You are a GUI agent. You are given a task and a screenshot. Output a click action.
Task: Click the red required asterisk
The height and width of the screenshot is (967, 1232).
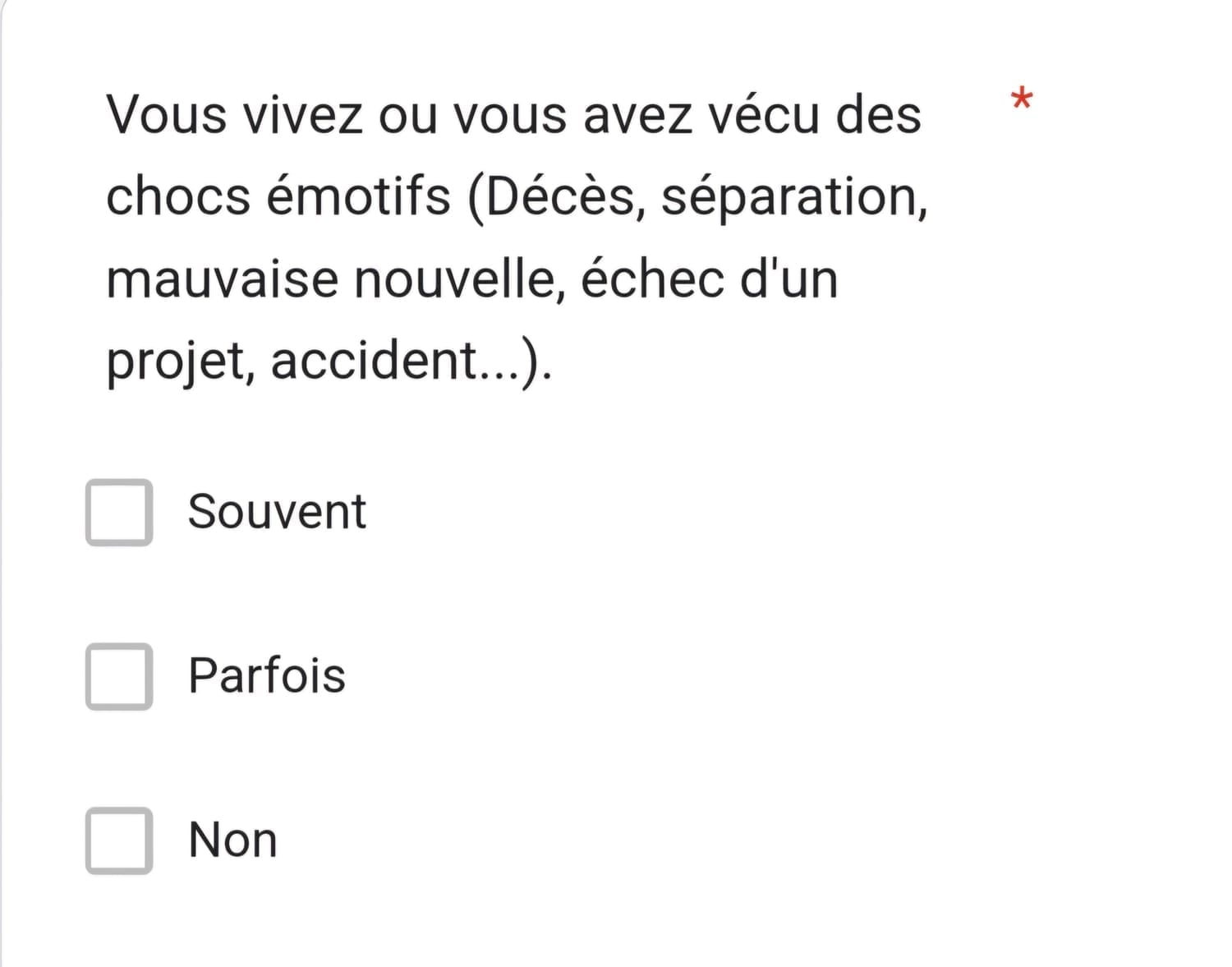(x=1021, y=99)
